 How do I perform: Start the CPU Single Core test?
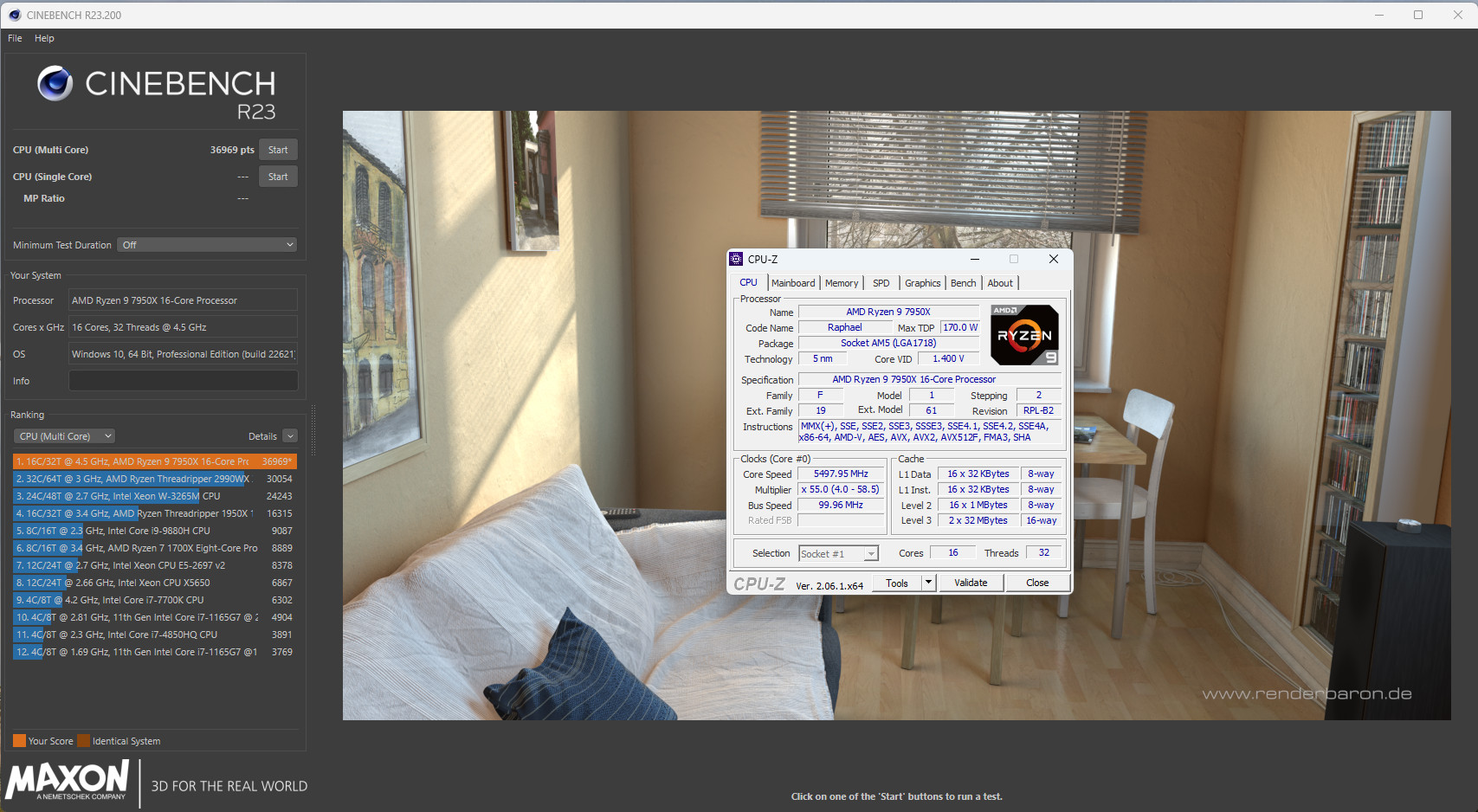coord(278,177)
